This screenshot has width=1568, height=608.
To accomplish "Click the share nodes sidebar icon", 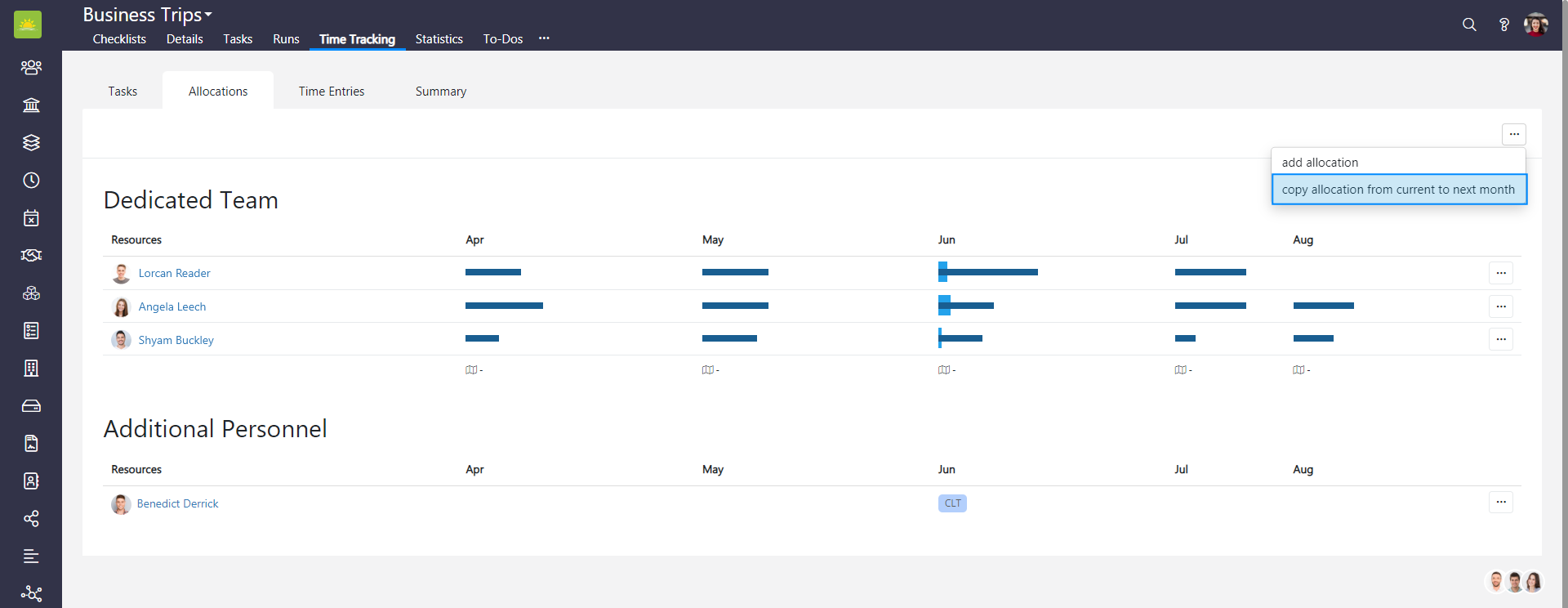I will point(31,518).
